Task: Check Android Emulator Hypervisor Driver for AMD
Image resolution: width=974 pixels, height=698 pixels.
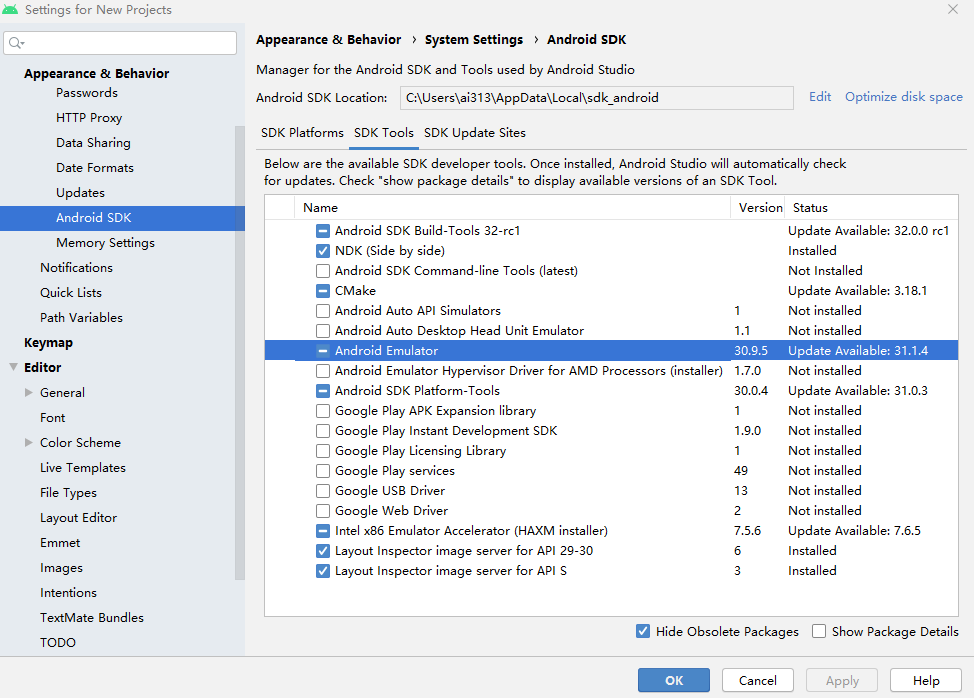Action: tap(322, 371)
